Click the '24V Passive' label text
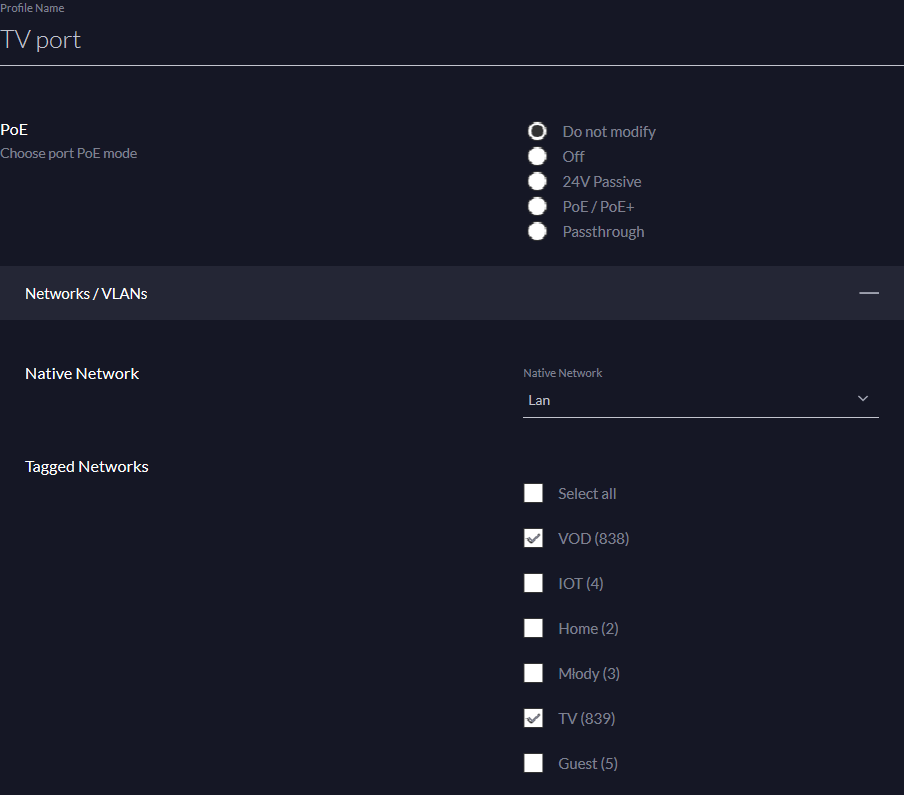904x795 pixels. [601, 181]
